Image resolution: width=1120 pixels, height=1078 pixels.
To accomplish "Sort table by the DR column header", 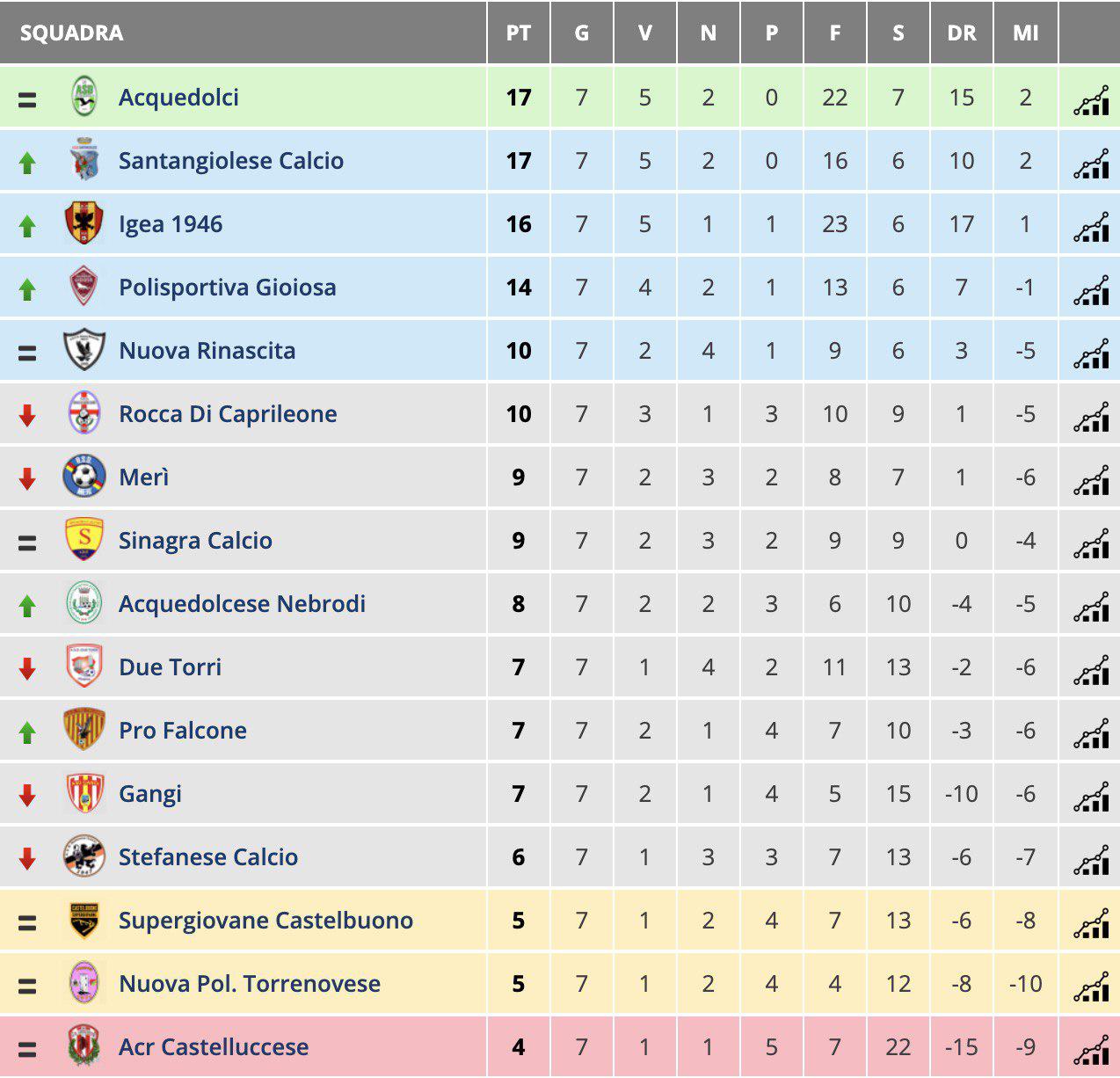I will click(962, 33).
